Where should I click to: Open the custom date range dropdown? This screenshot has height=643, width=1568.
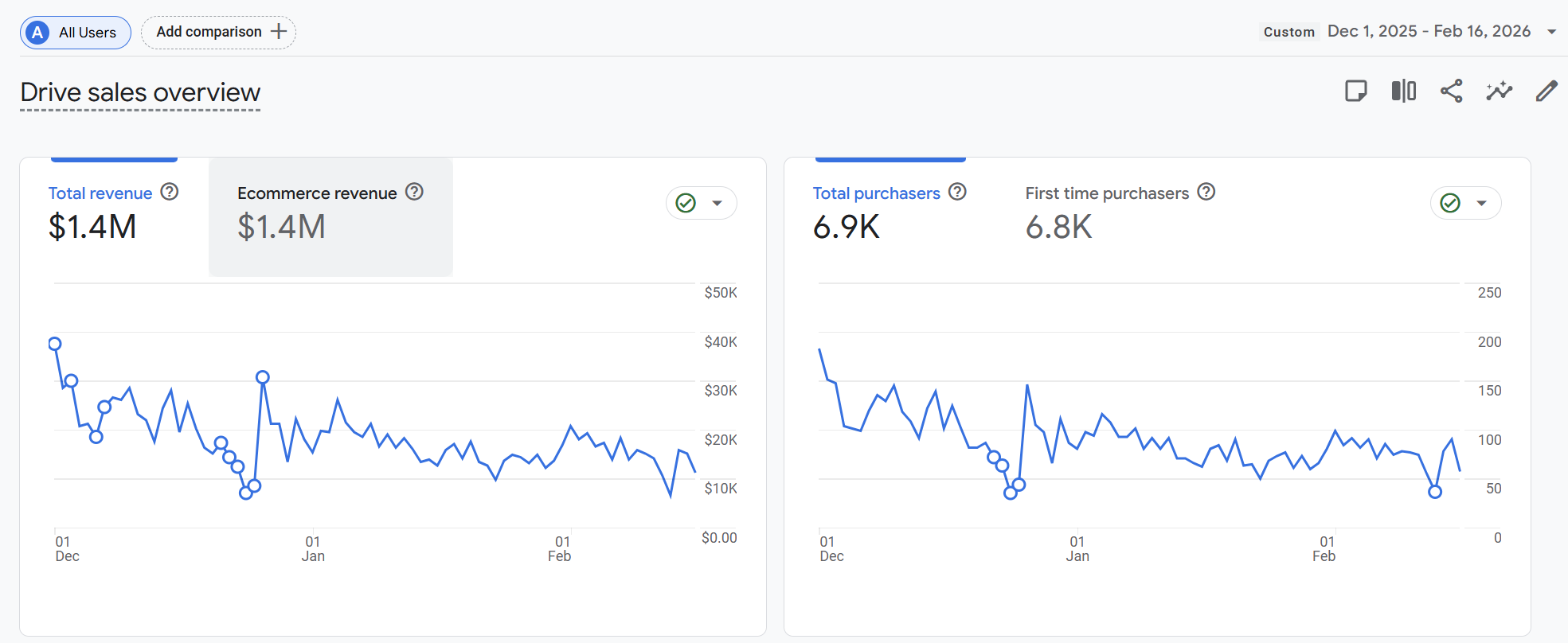click(x=1551, y=32)
